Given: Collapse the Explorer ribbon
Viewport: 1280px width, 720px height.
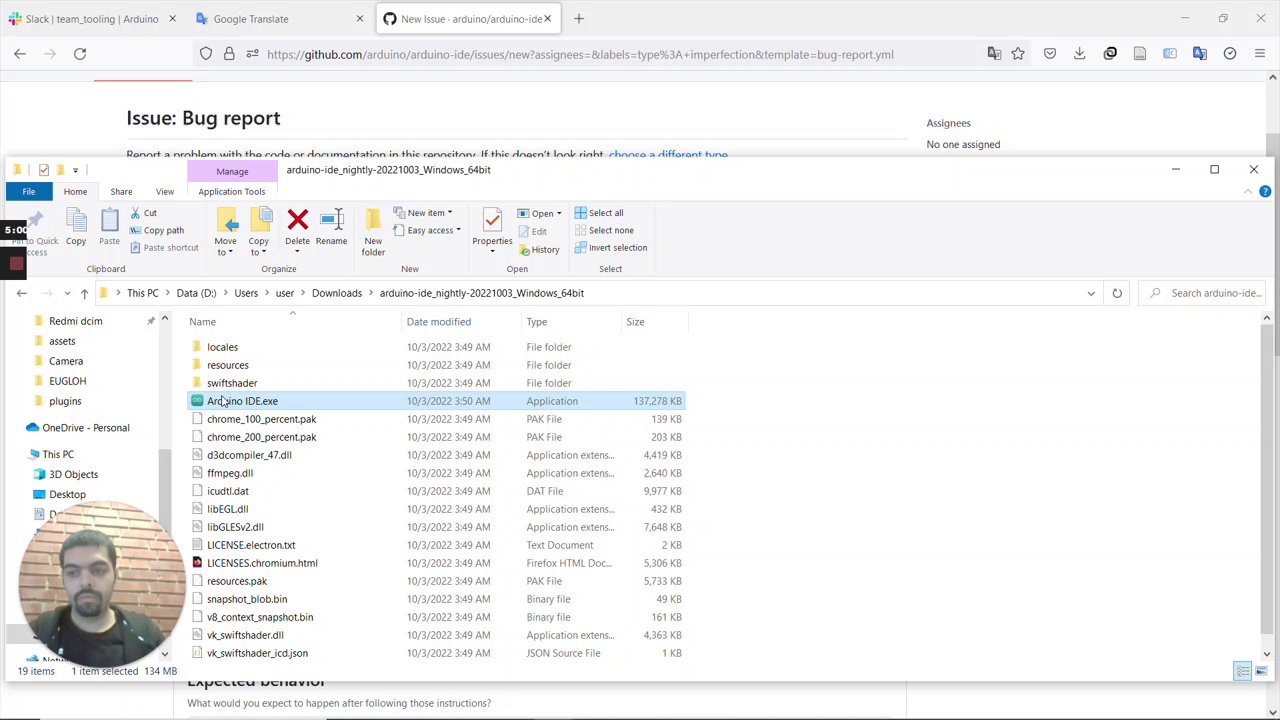Looking at the screenshot, I should point(1248,191).
